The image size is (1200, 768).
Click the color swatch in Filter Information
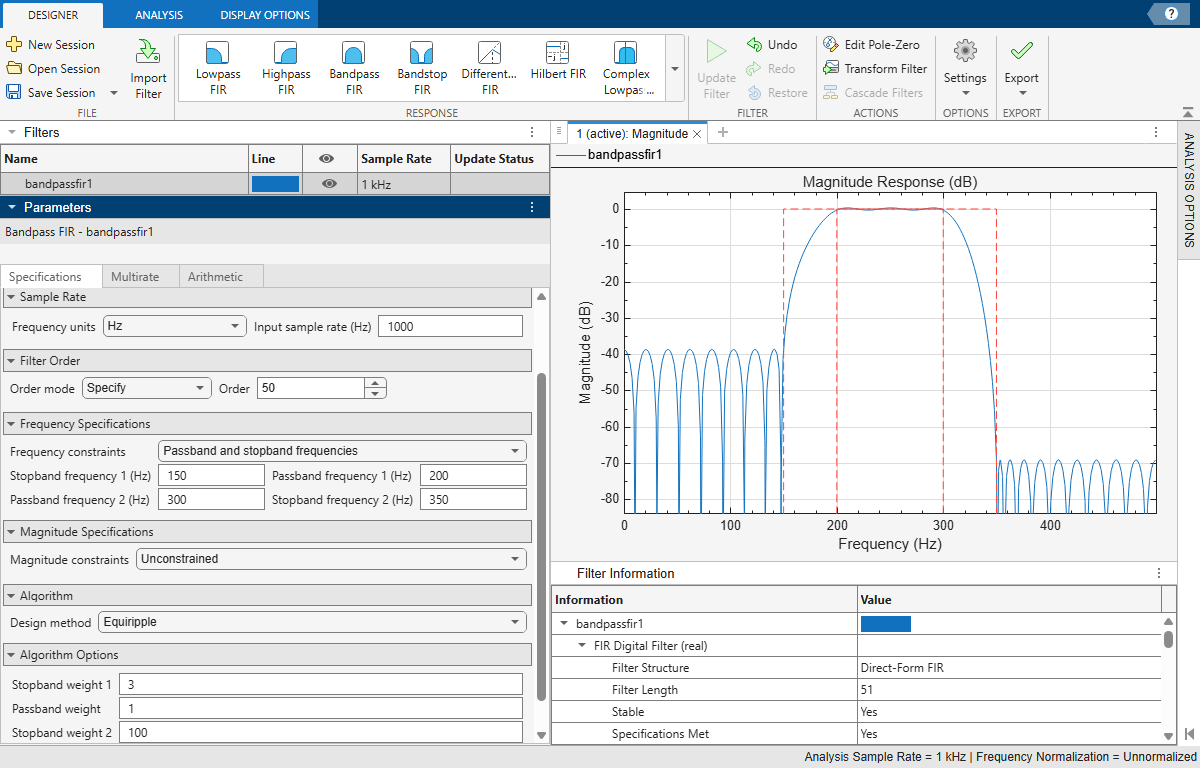(x=885, y=624)
